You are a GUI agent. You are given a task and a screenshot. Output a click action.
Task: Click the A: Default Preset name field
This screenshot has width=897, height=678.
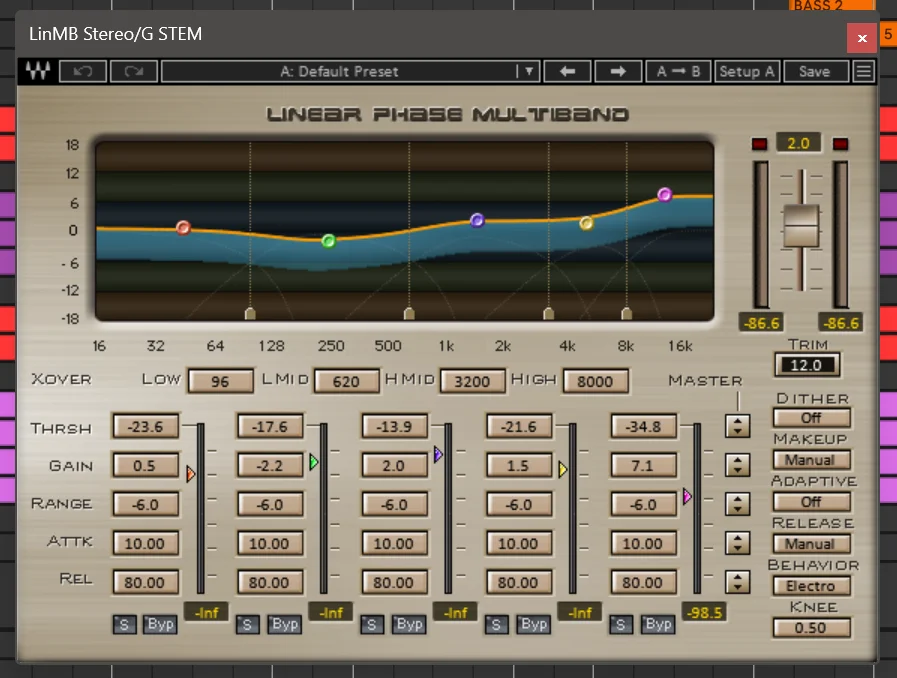coord(339,72)
